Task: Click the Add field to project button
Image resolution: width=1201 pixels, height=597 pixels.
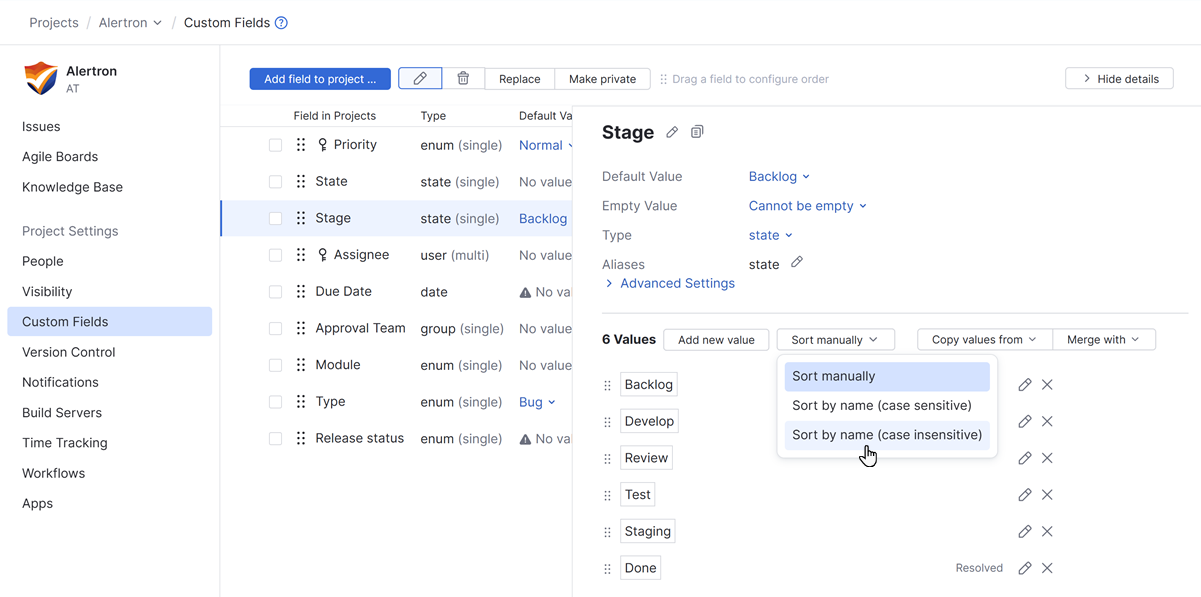Action: pos(320,78)
